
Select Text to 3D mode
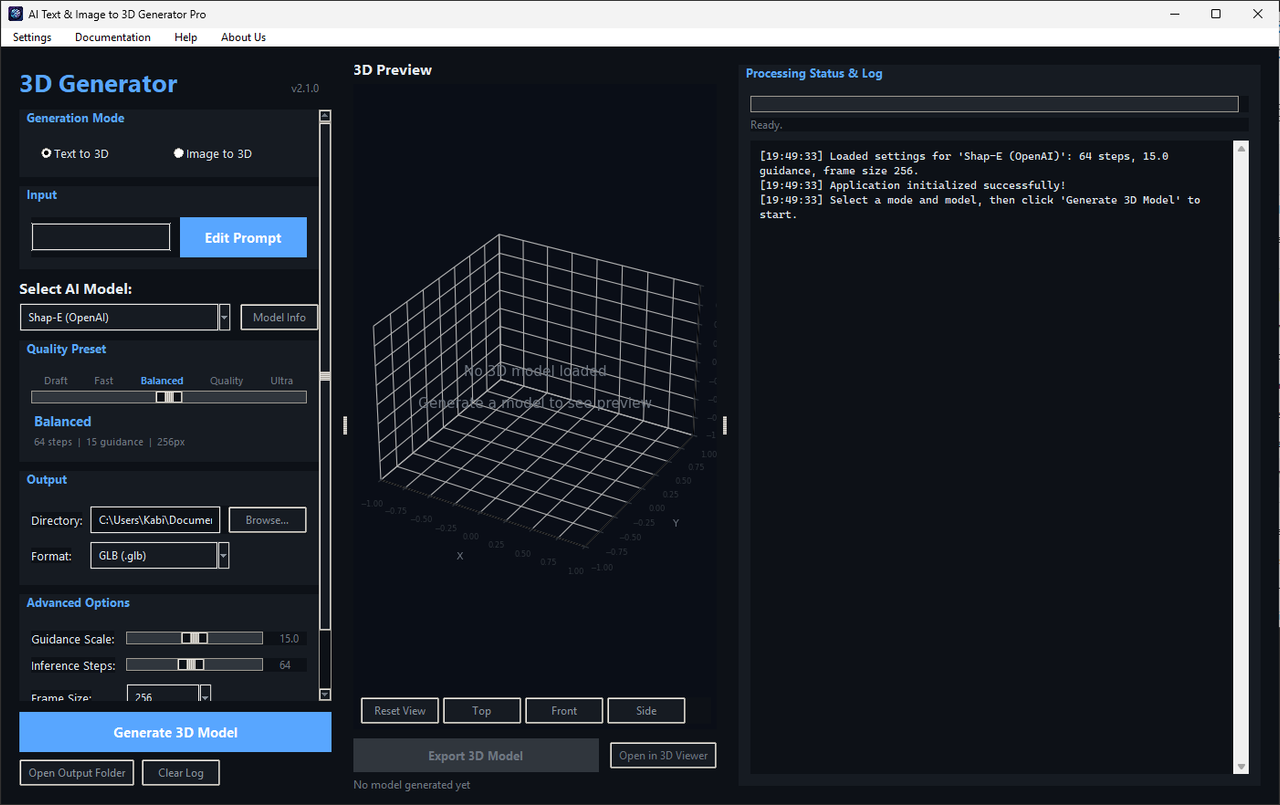click(x=75, y=154)
